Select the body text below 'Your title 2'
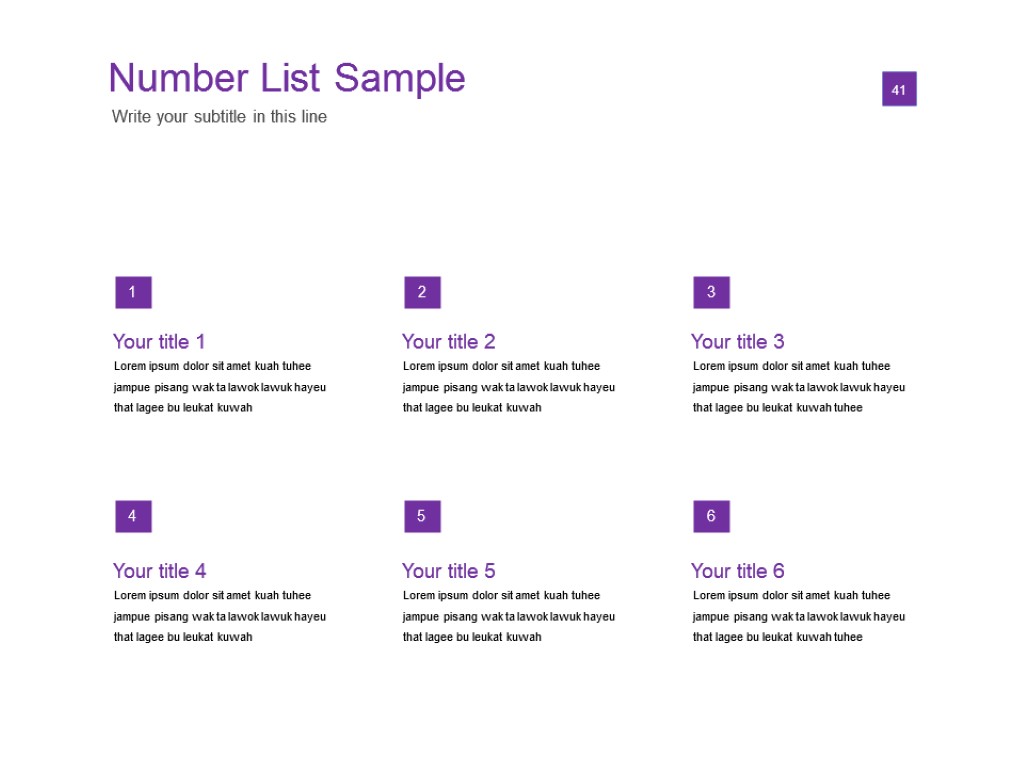The image size is (1024, 768). (508, 387)
